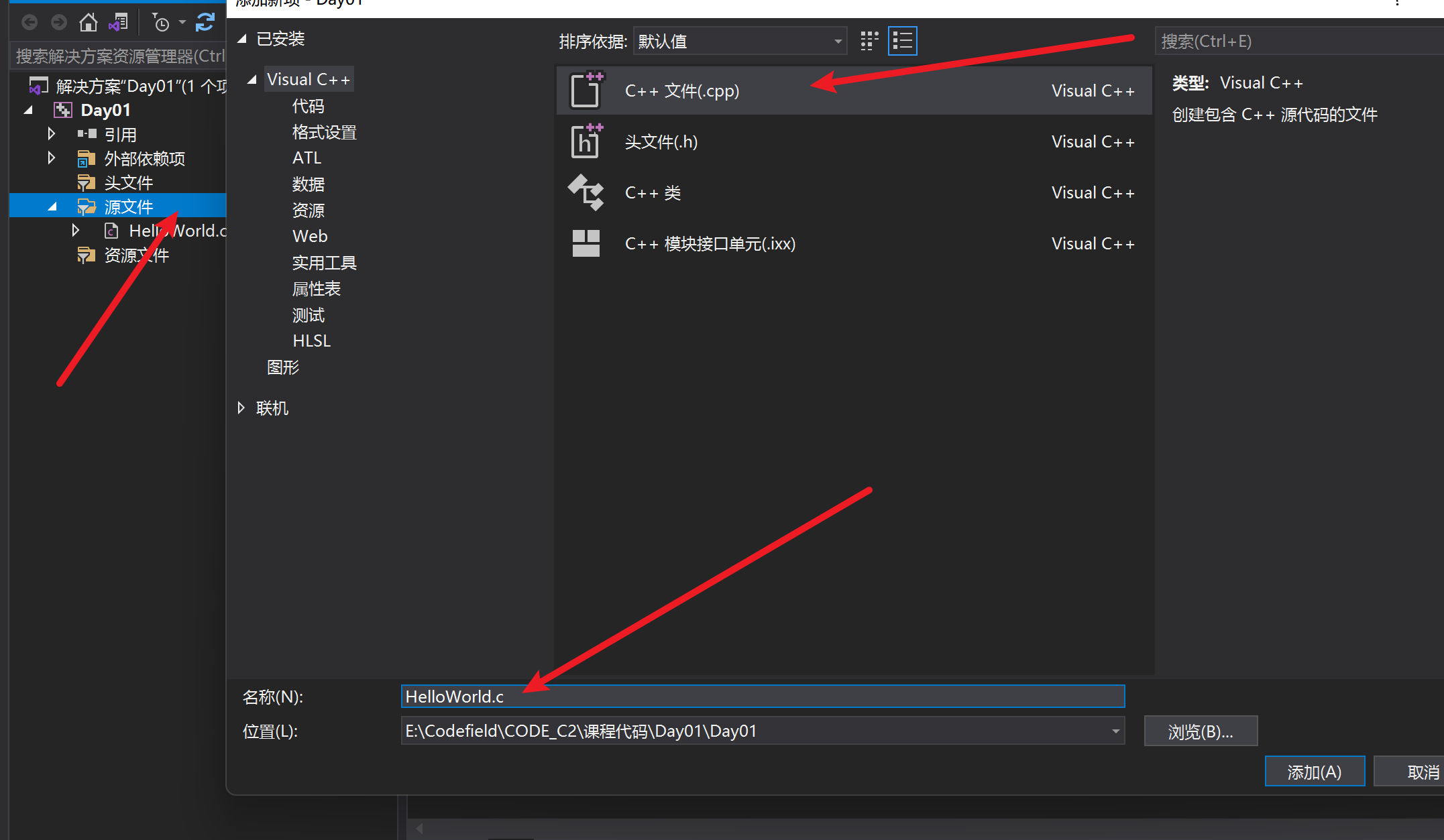Click the header file template icon
The image size is (1444, 840).
pos(586,141)
